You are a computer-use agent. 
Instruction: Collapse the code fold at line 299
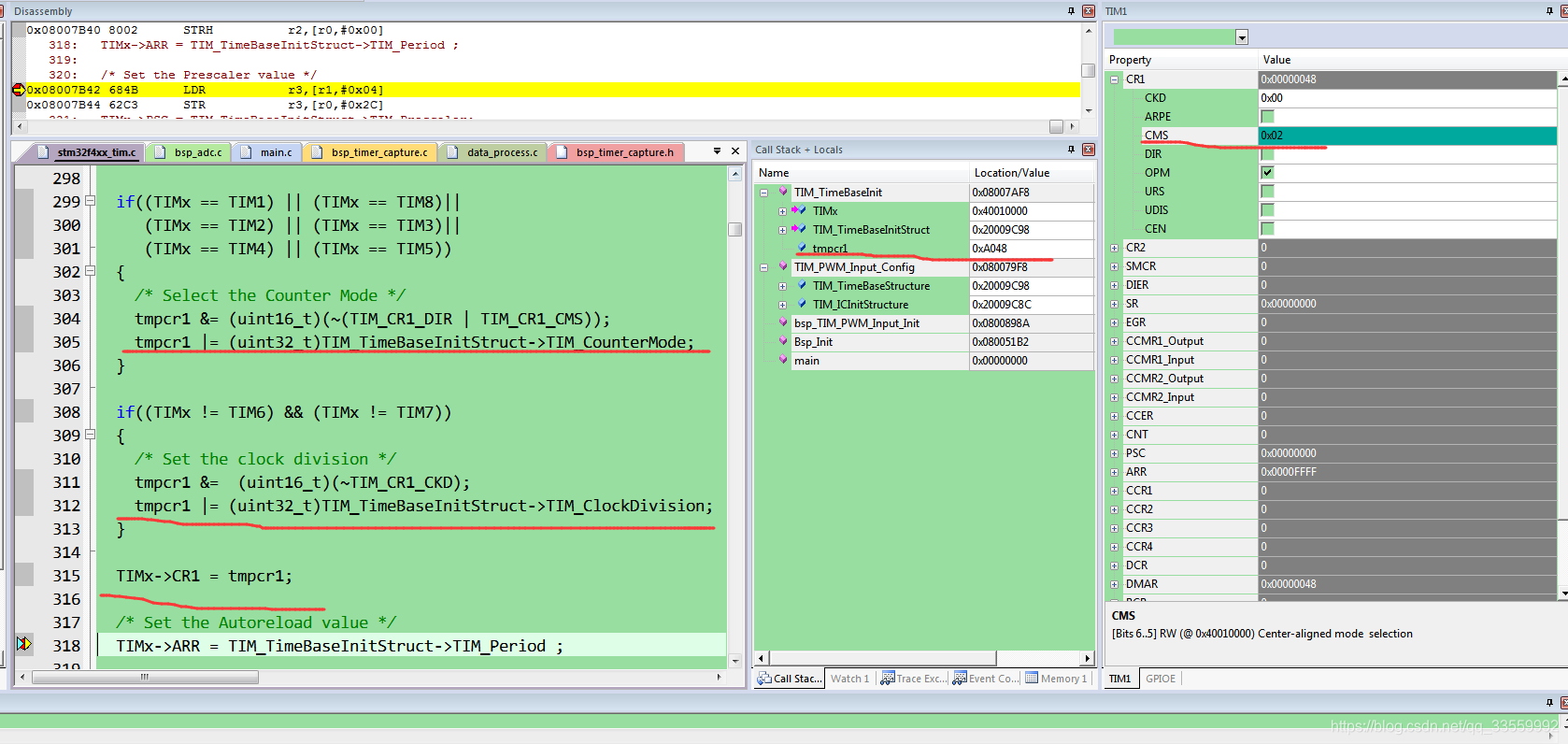tap(90, 200)
